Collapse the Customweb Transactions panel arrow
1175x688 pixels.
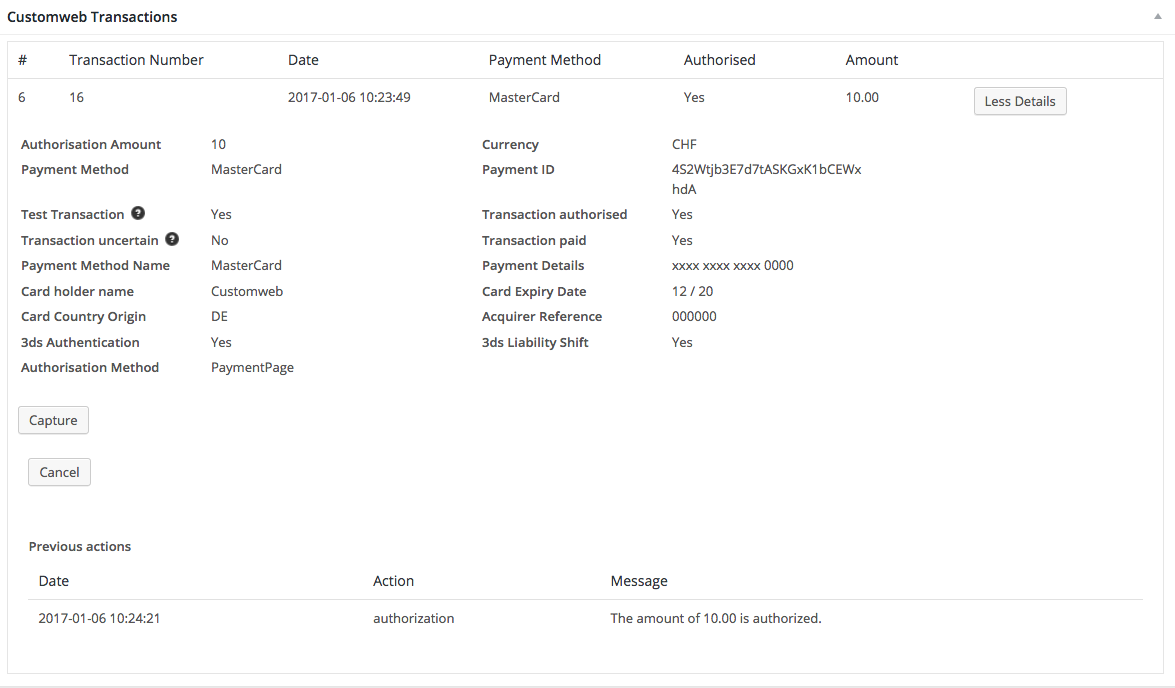click(x=1157, y=17)
